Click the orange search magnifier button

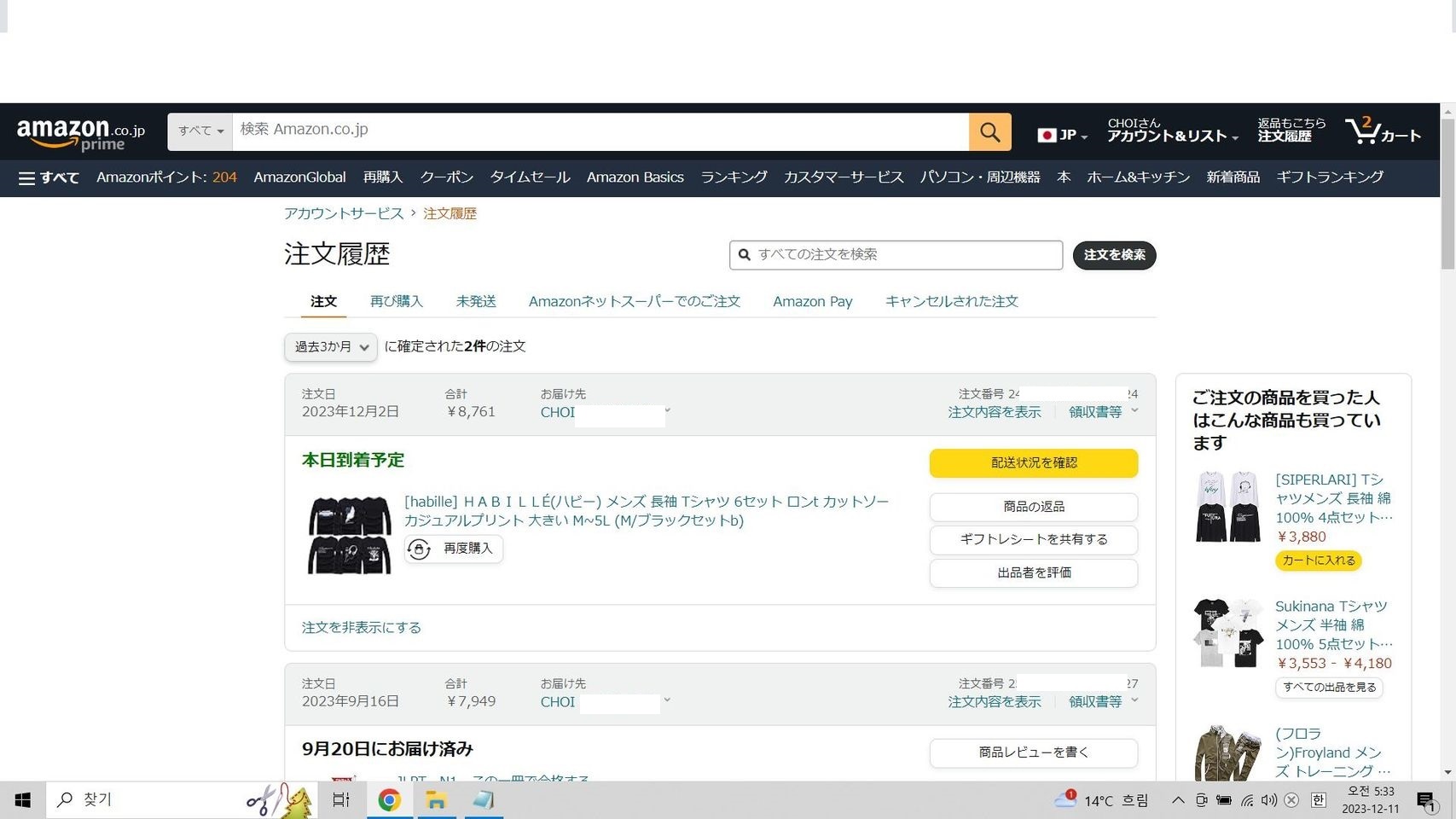[989, 131]
